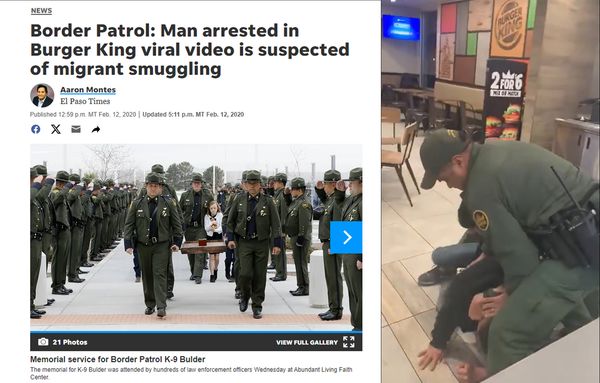Open the NEWS section link

[x=41, y=11]
